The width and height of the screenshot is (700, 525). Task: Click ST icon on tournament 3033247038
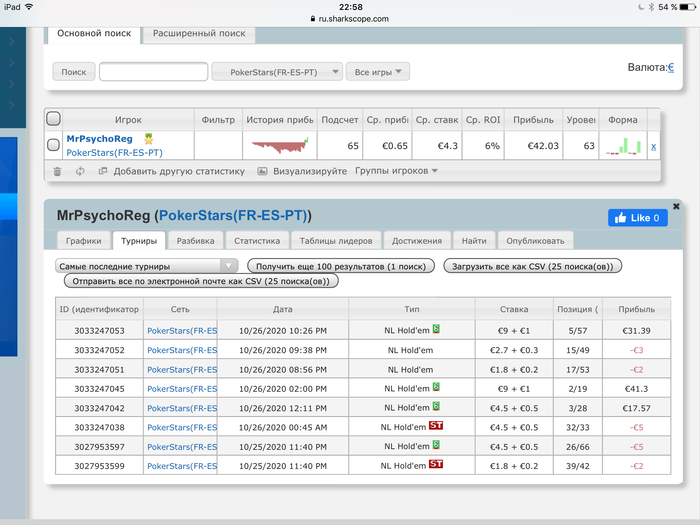[x=436, y=425]
